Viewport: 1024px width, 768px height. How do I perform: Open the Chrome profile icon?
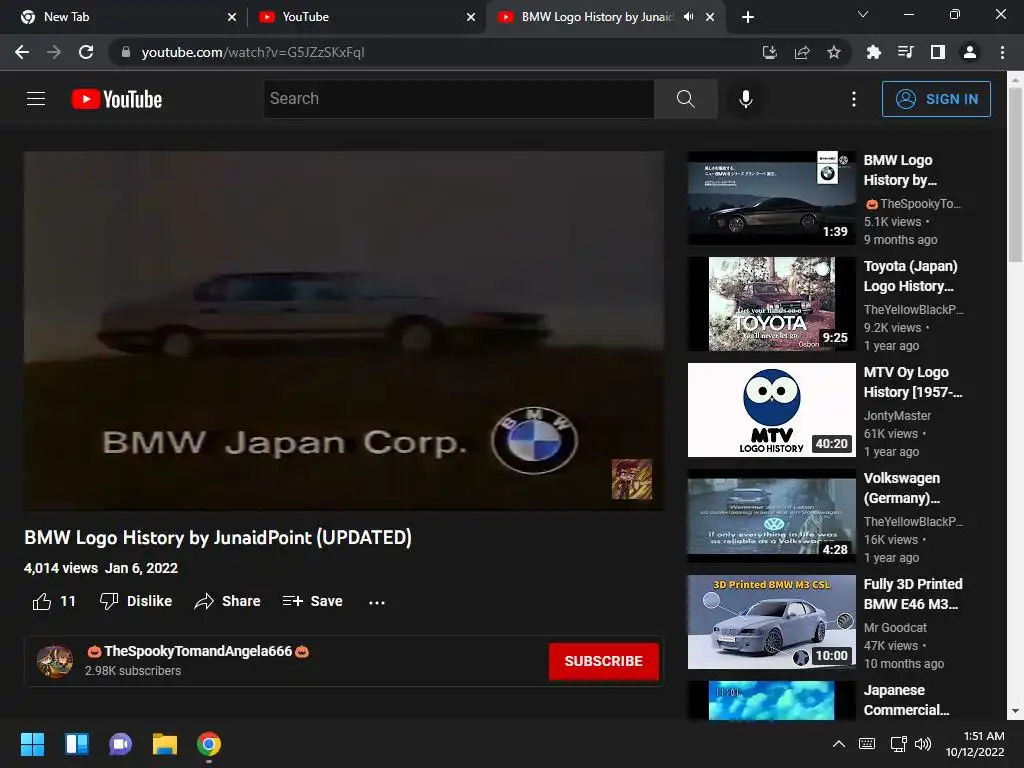(970, 52)
